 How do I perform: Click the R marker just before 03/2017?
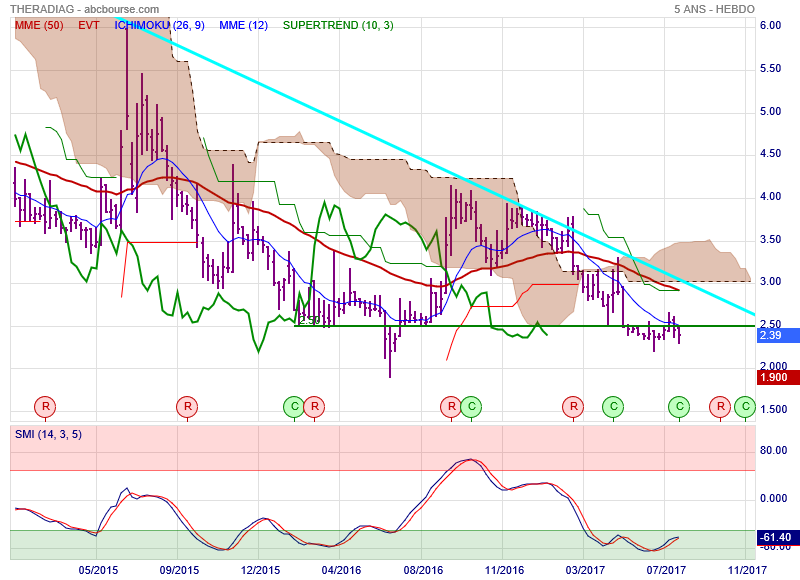tap(573, 406)
